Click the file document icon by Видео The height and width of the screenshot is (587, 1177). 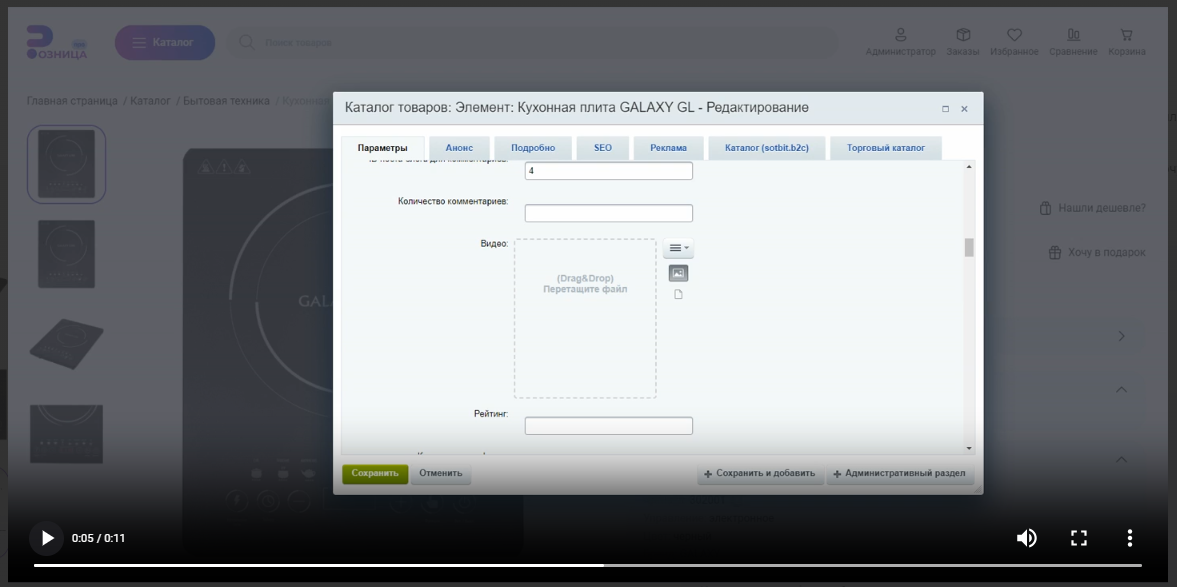click(679, 294)
